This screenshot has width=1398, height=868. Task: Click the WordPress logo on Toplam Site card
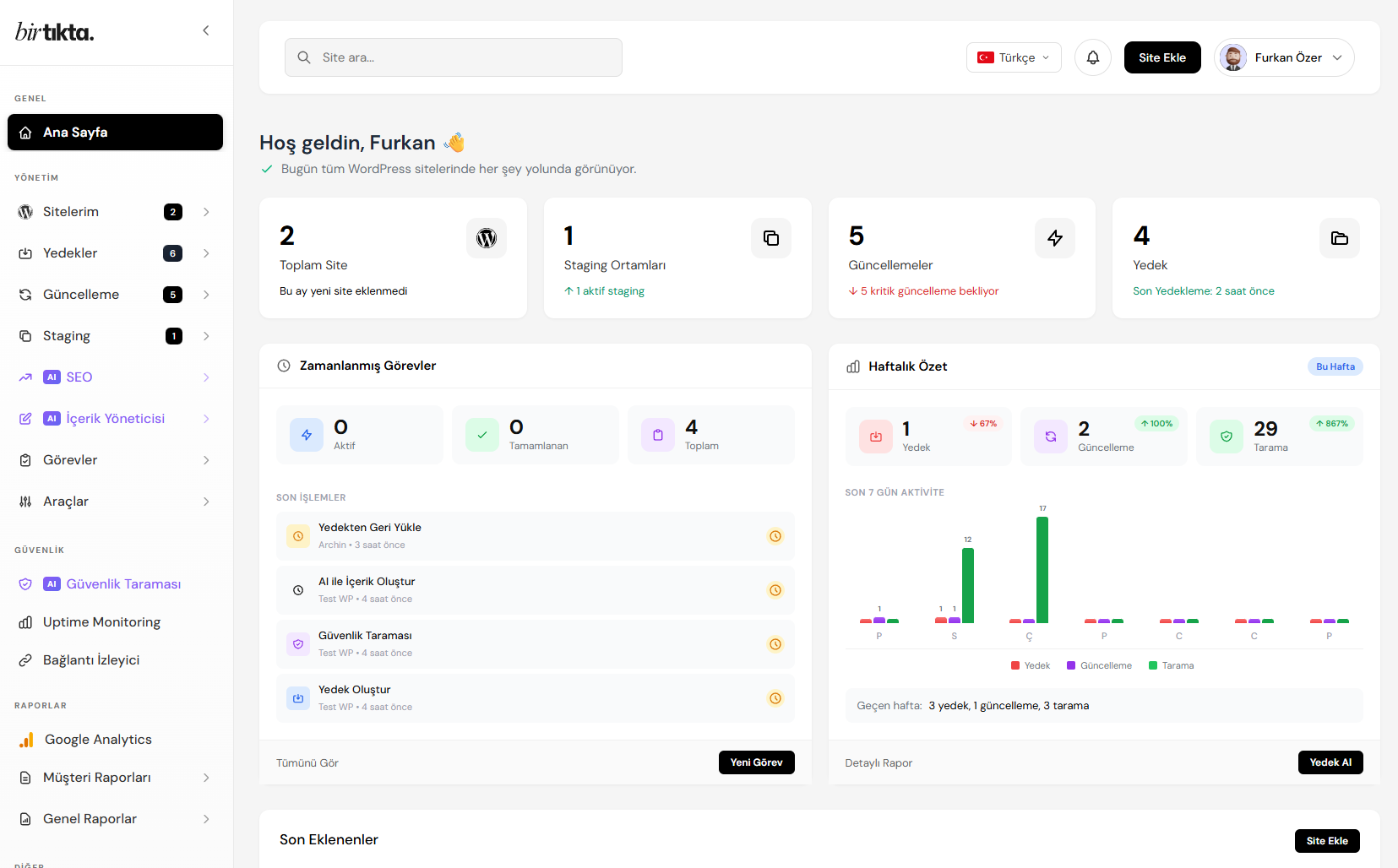pos(487,238)
